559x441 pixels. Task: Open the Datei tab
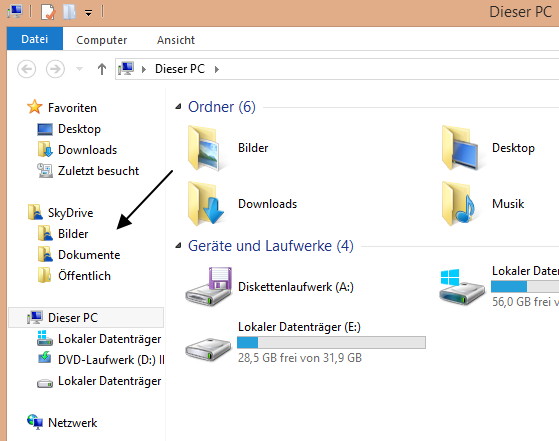(35, 39)
